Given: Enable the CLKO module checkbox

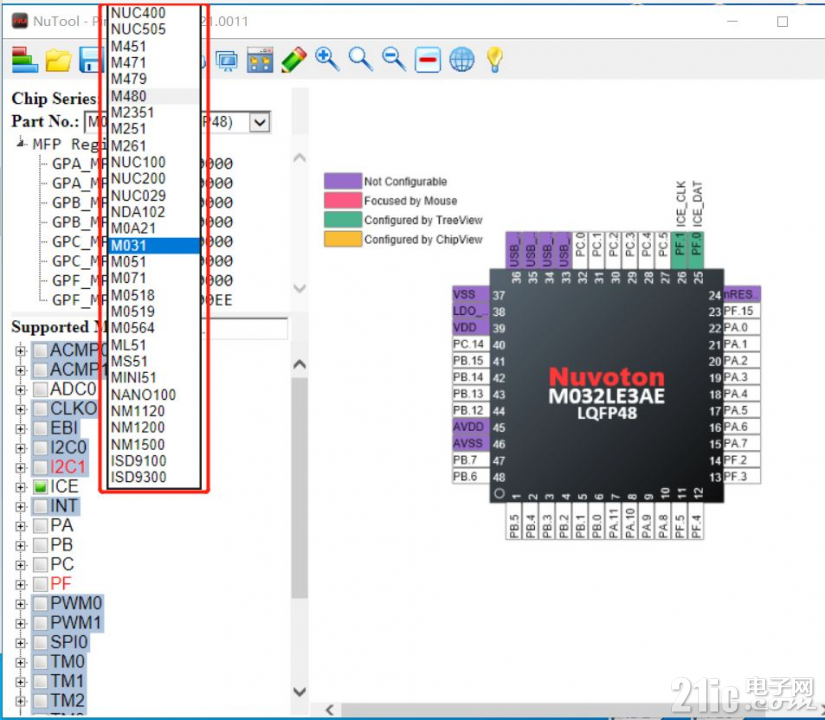Looking at the screenshot, I should click(x=41, y=409).
